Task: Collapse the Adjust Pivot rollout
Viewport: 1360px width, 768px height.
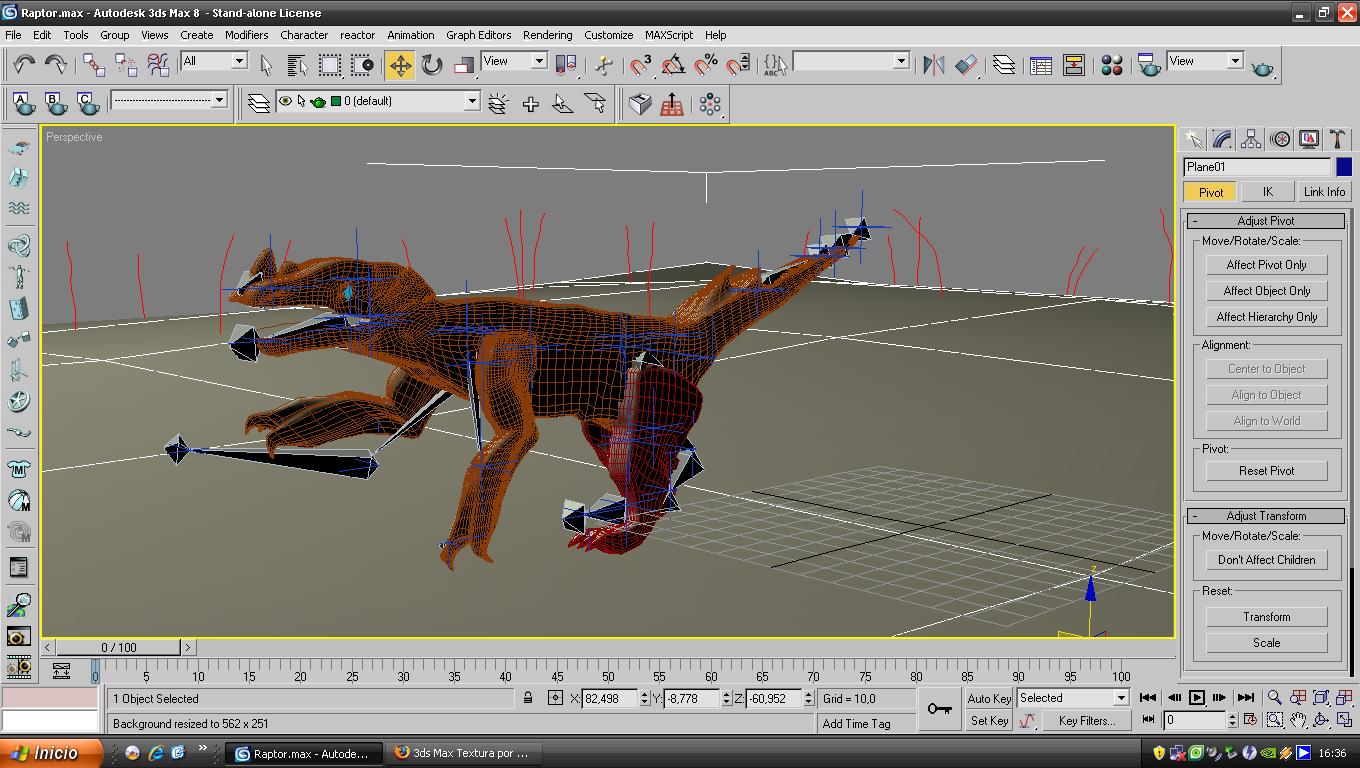Action: tap(1266, 221)
